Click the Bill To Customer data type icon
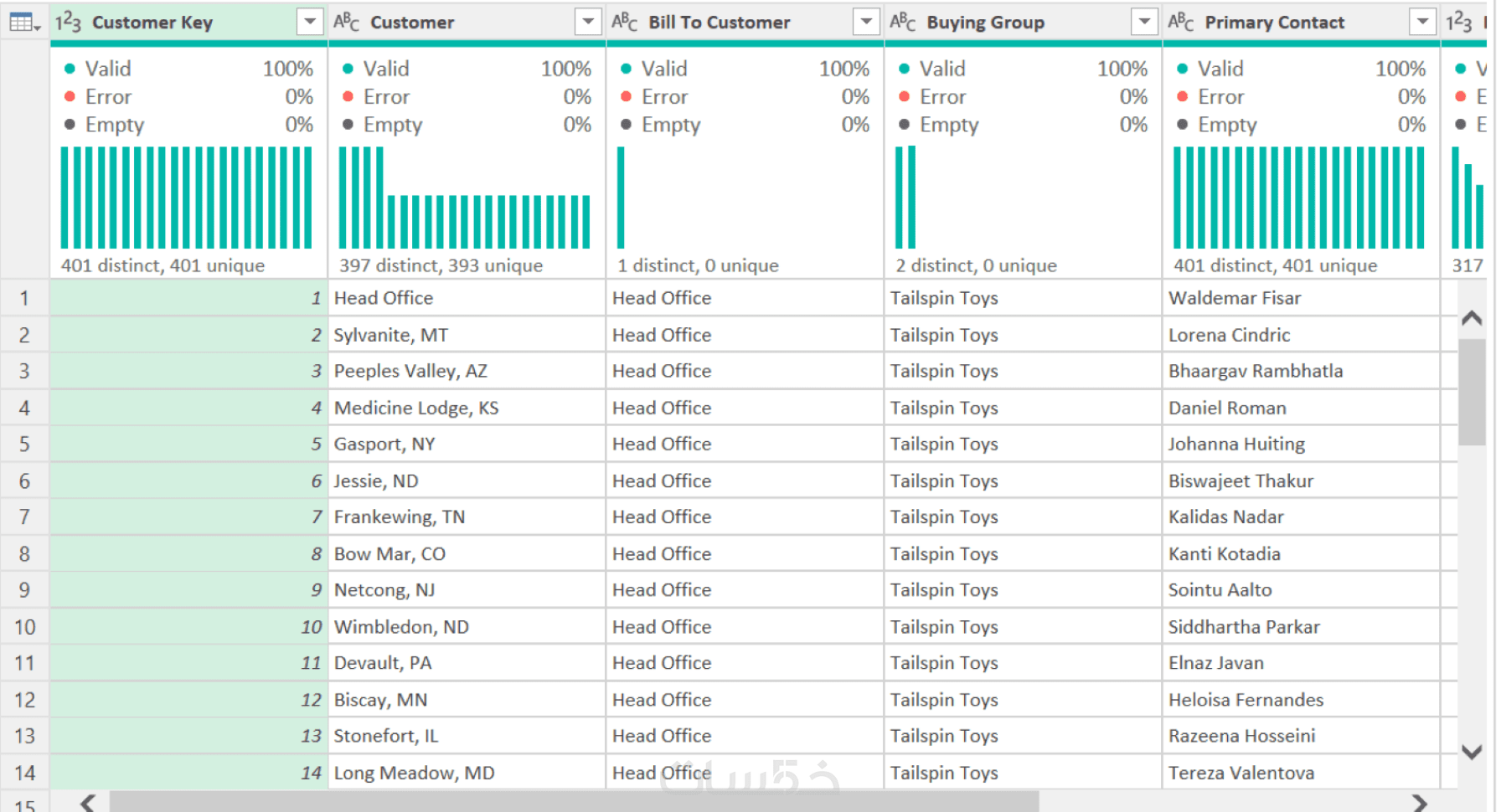The image size is (1501, 812). pos(624,22)
